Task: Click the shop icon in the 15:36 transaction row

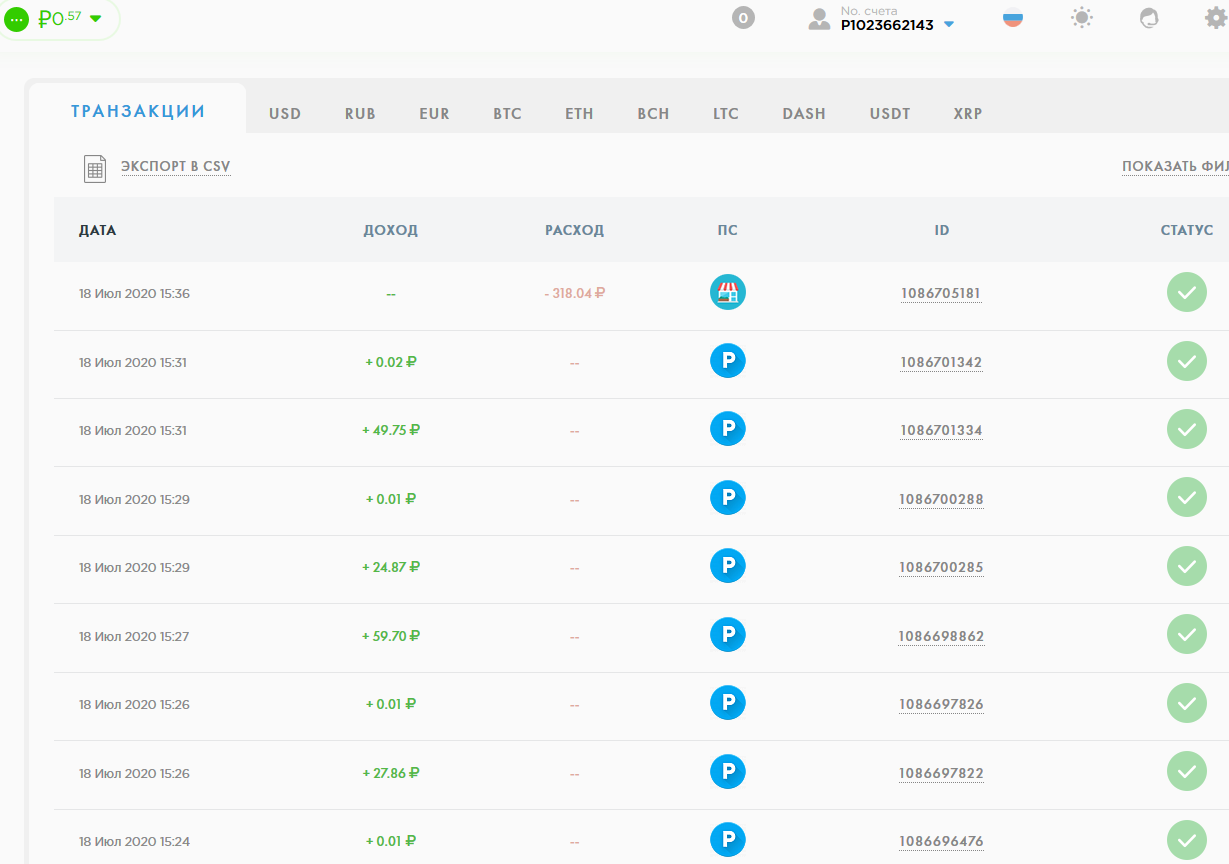Action: pyautogui.click(x=727, y=293)
